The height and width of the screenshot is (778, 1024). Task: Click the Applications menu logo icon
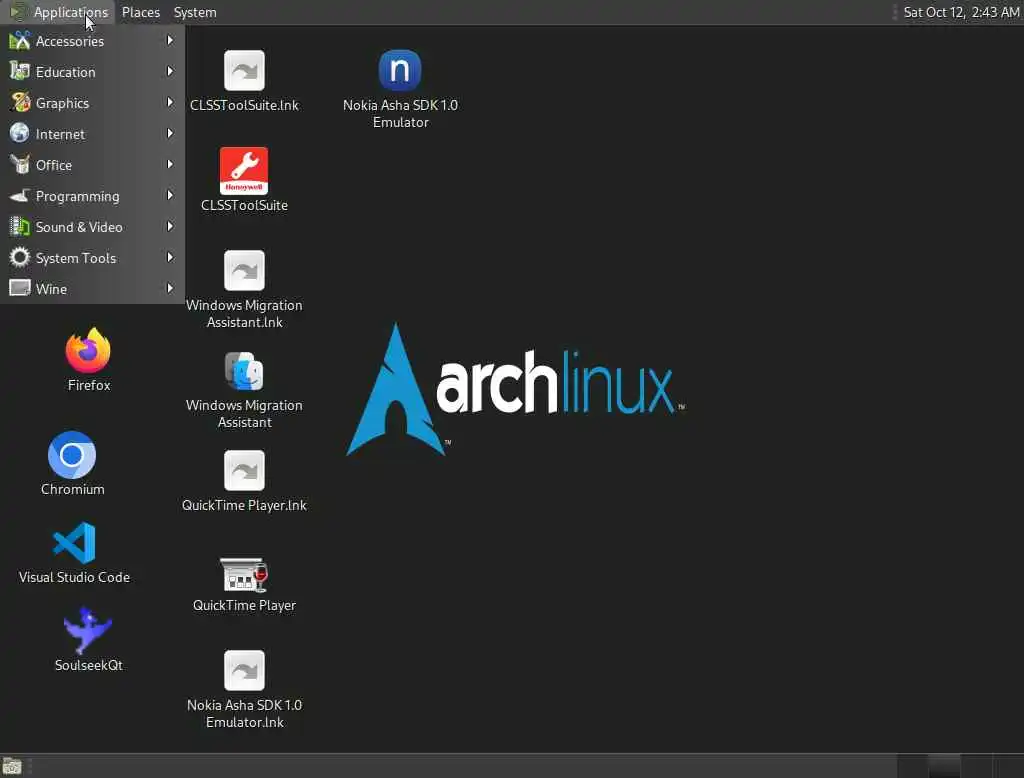[x=18, y=12]
